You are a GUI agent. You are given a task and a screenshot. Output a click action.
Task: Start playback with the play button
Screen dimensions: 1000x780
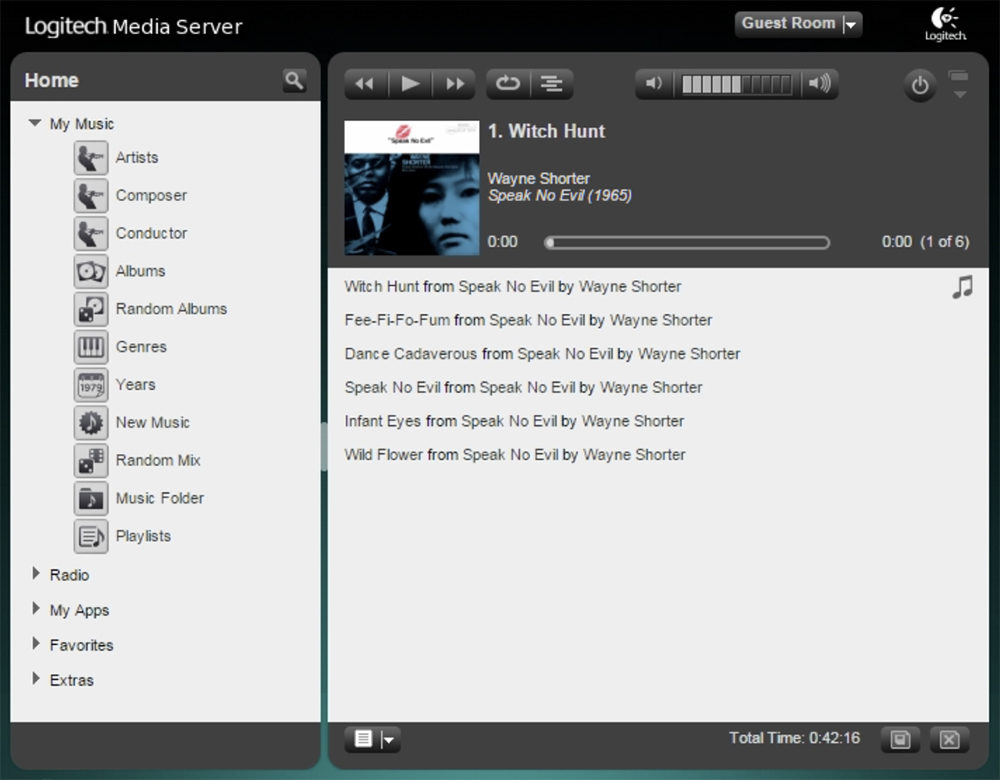tap(410, 84)
